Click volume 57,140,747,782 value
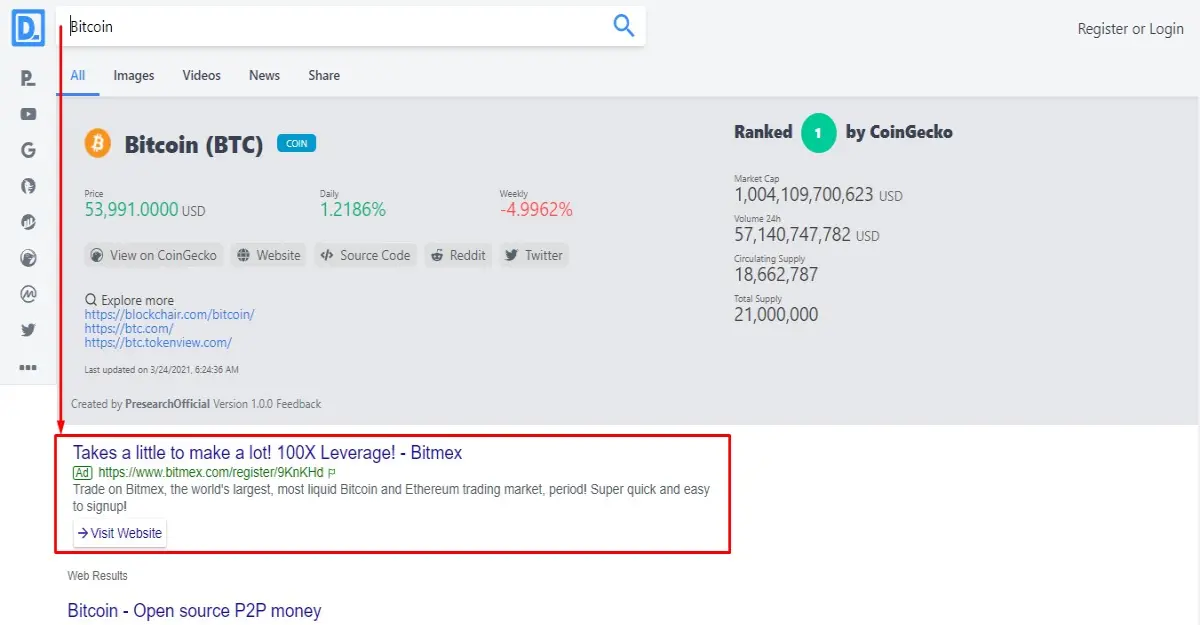Viewport: 1200px width, 625px height. [807, 235]
